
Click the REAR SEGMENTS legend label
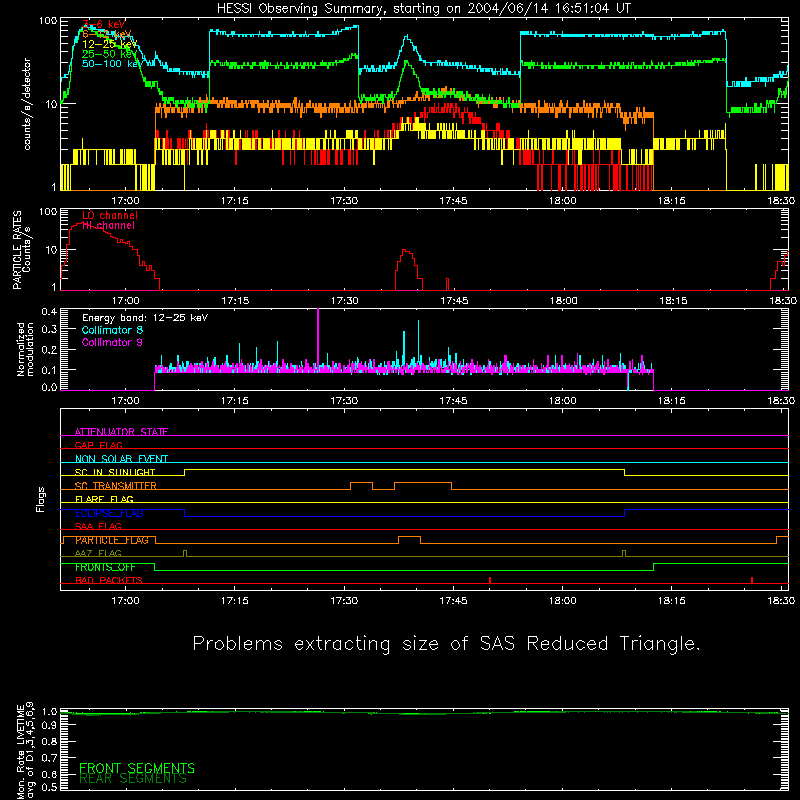tap(133, 779)
